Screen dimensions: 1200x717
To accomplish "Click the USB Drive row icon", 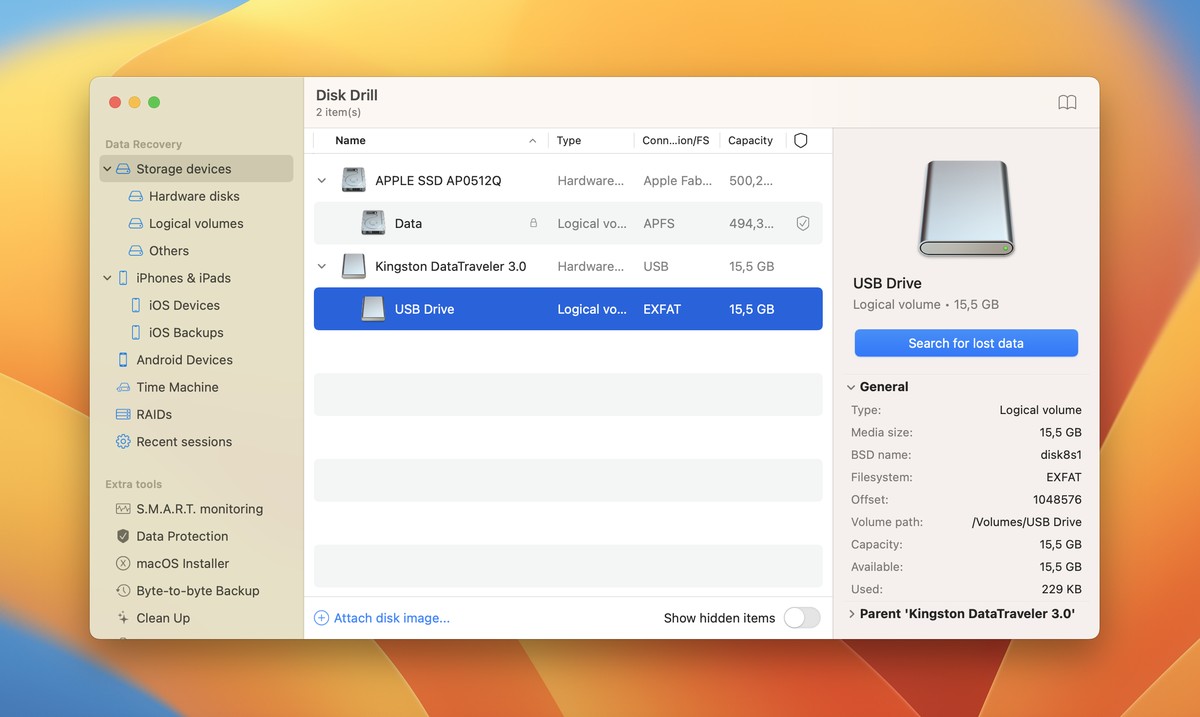I will (373, 309).
